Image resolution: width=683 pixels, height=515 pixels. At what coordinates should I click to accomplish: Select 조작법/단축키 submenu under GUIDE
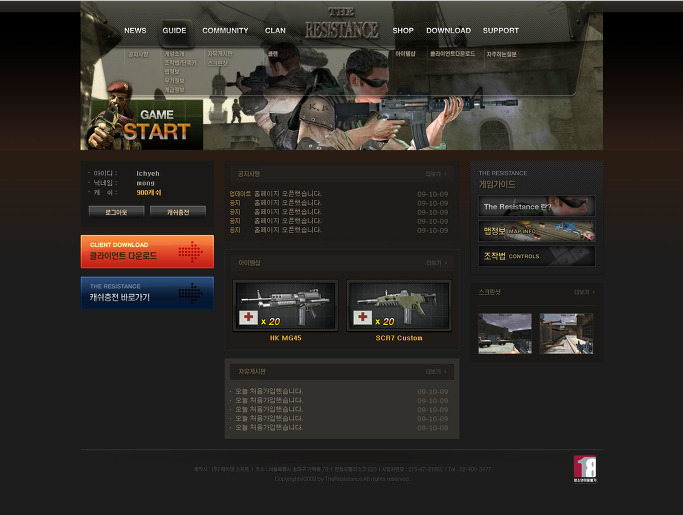pos(180,63)
